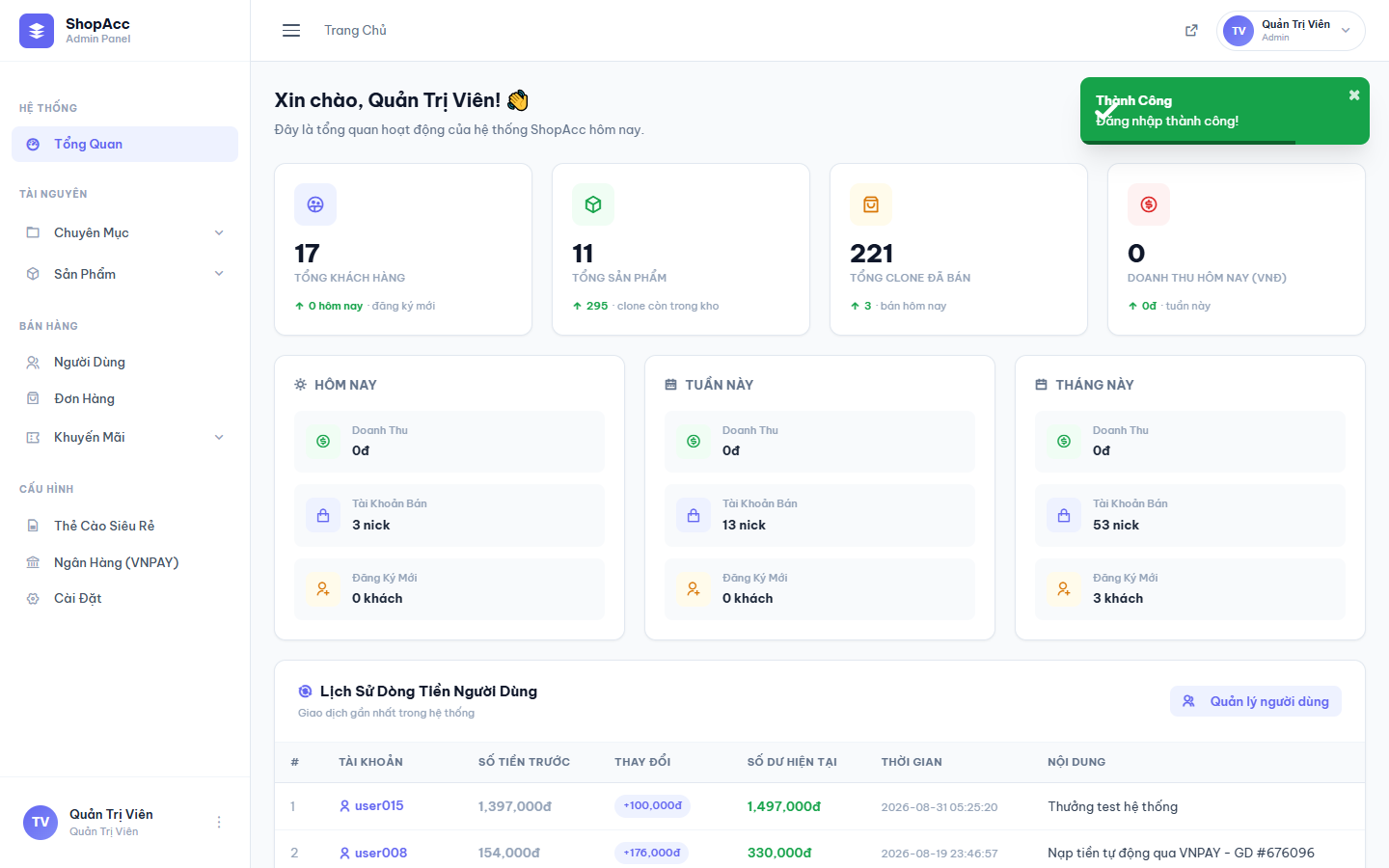Click the Tháng Này calendar icon
This screenshot has height=868, width=1389.
(1041, 384)
